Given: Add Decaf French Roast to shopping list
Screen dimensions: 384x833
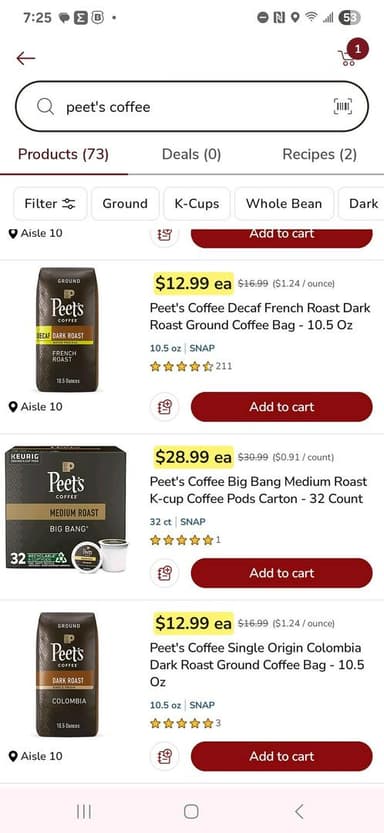Looking at the screenshot, I should click(x=165, y=407).
